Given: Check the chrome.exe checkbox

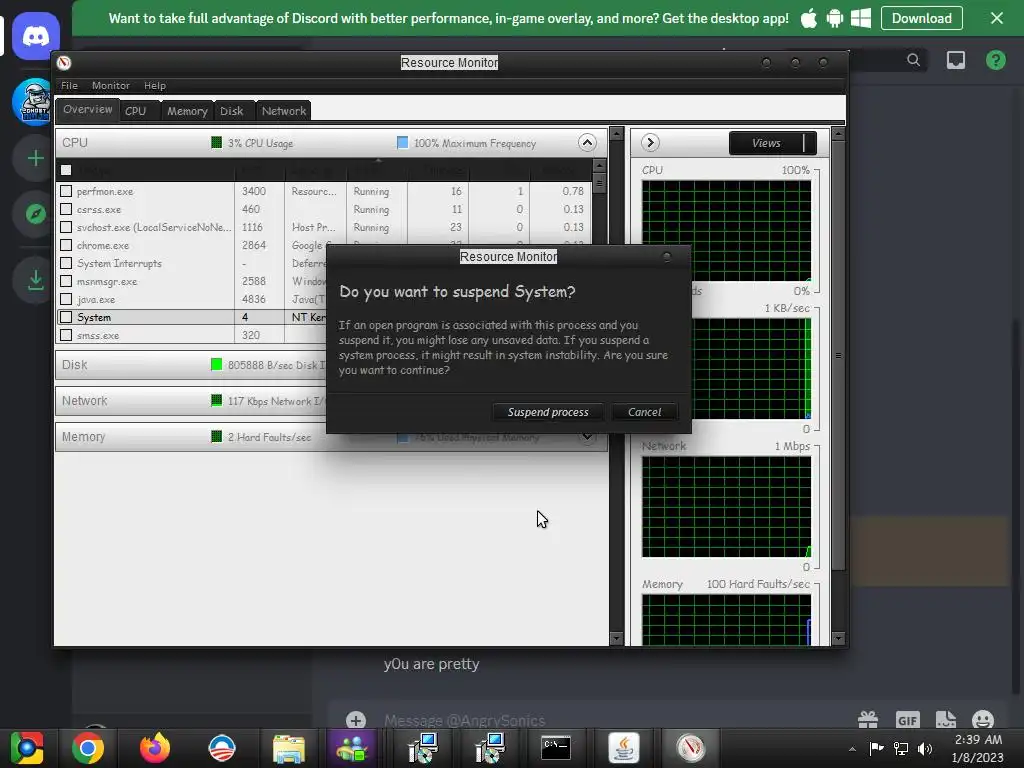Looking at the screenshot, I should pos(66,245).
